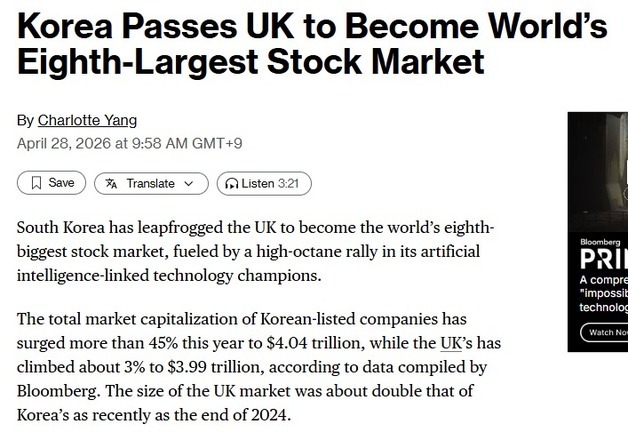Open author Charlotte Yang's profile link
This screenshot has height=439, width=628.
[x=87, y=120]
